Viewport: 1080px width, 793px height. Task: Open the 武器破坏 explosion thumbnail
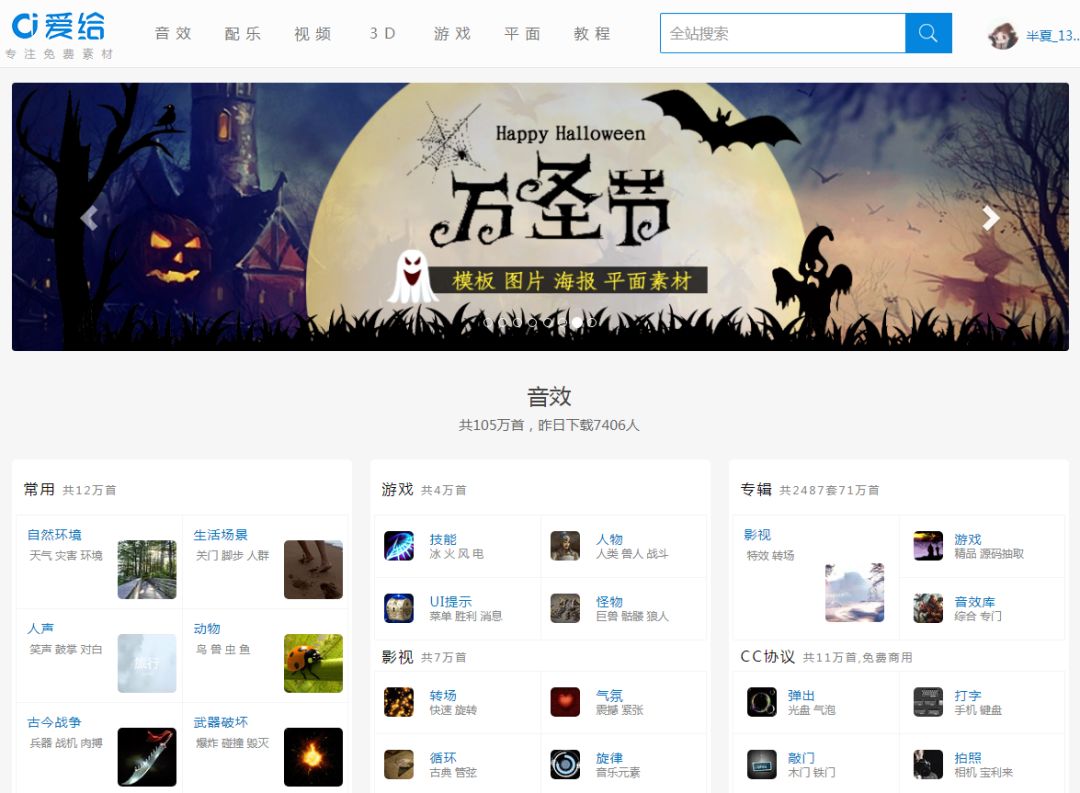pyautogui.click(x=313, y=757)
